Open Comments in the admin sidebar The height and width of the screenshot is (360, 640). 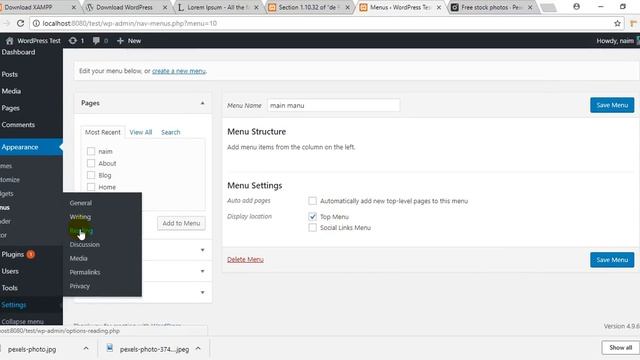coord(18,124)
